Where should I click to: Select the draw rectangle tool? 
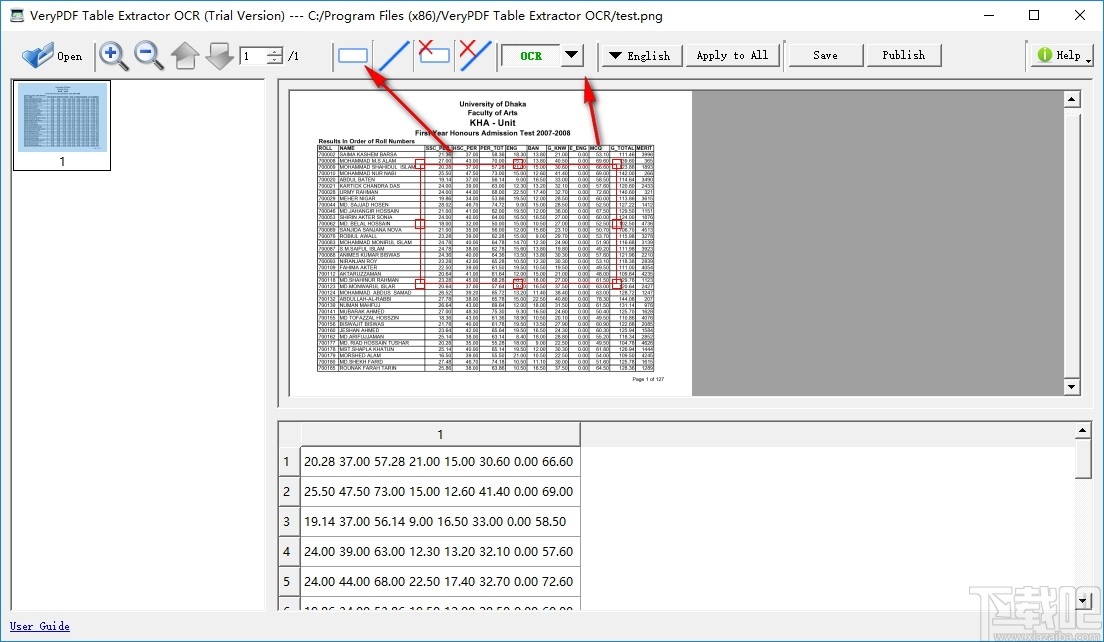tap(355, 56)
